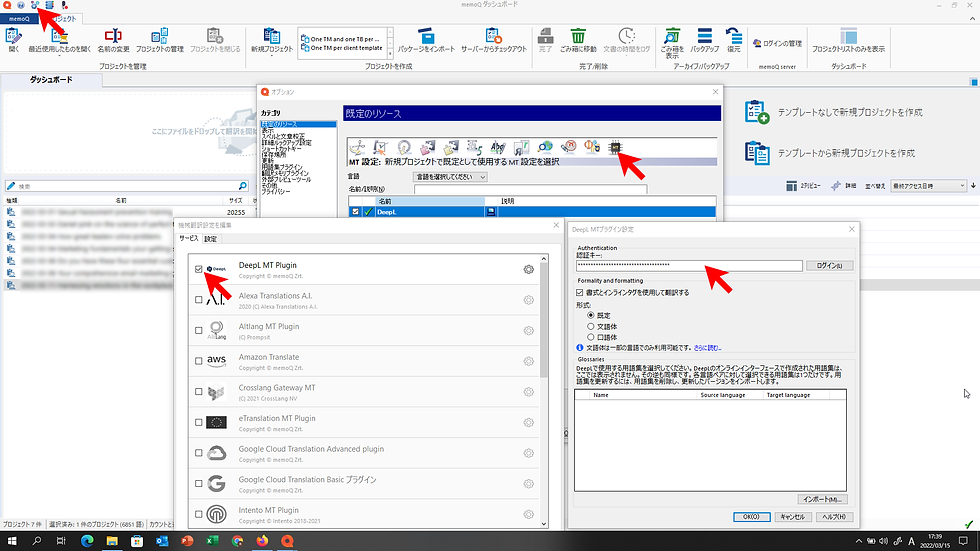The width and height of the screenshot is (980, 551).
Task: Select the 既定 radio button
Action: pyautogui.click(x=591, y=315)
